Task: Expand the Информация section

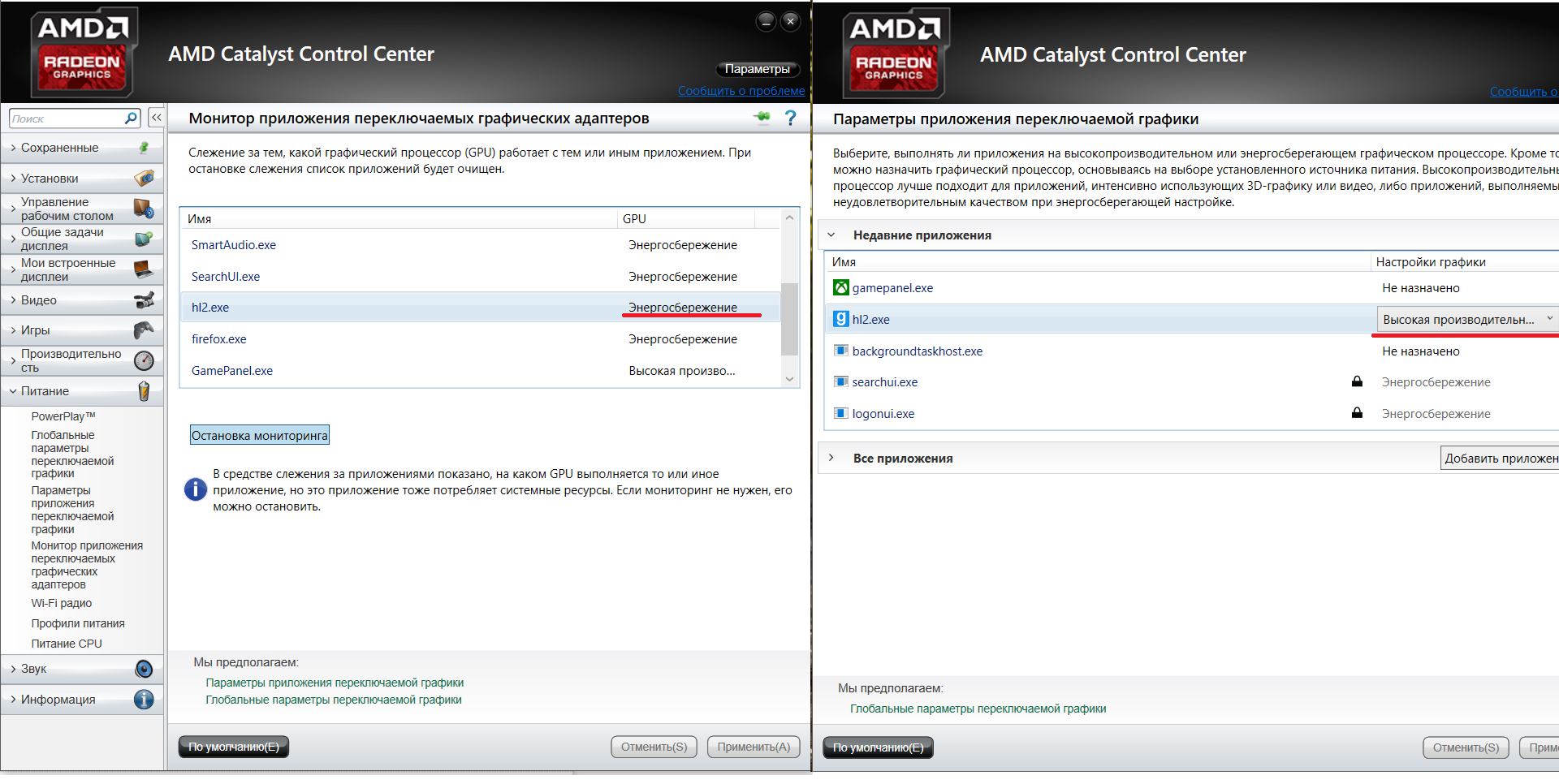Action: 13,700
